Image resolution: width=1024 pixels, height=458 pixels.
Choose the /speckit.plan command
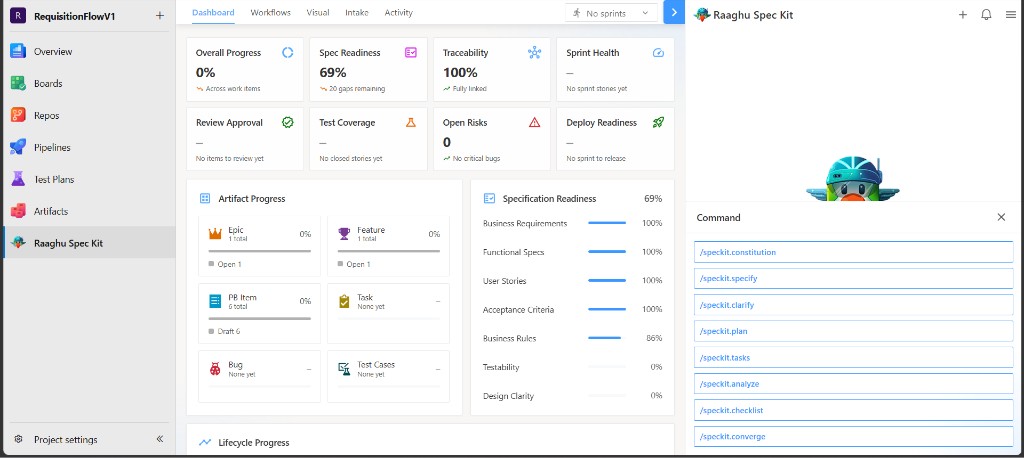pos(853,331)
